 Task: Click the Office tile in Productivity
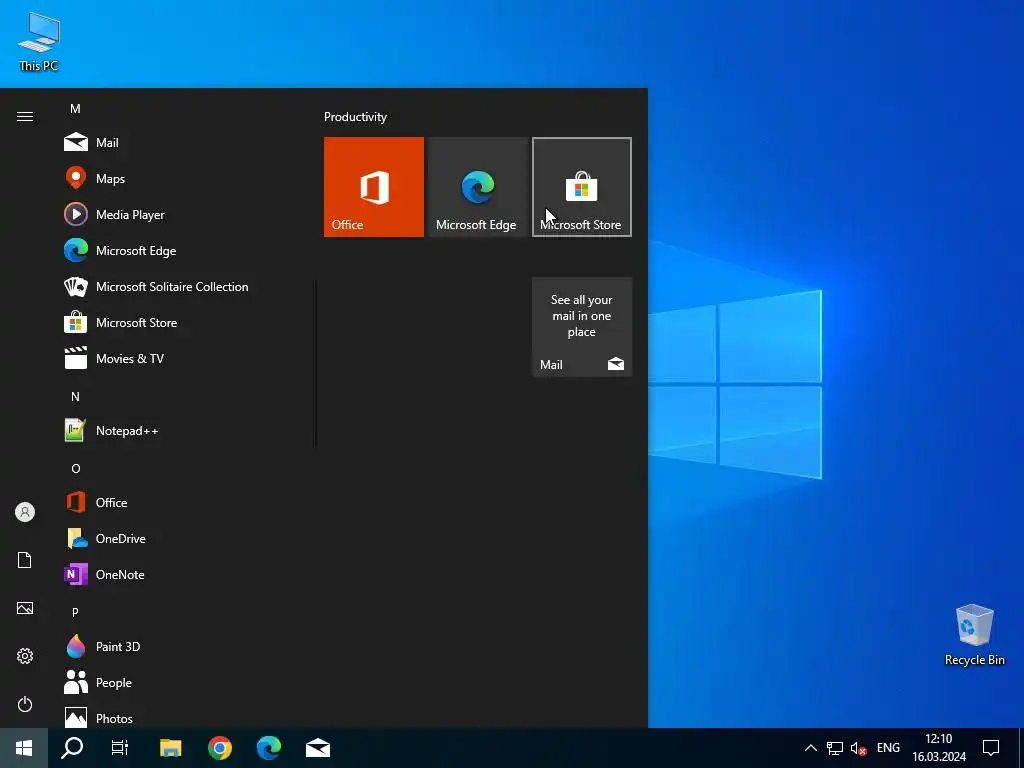374,187
